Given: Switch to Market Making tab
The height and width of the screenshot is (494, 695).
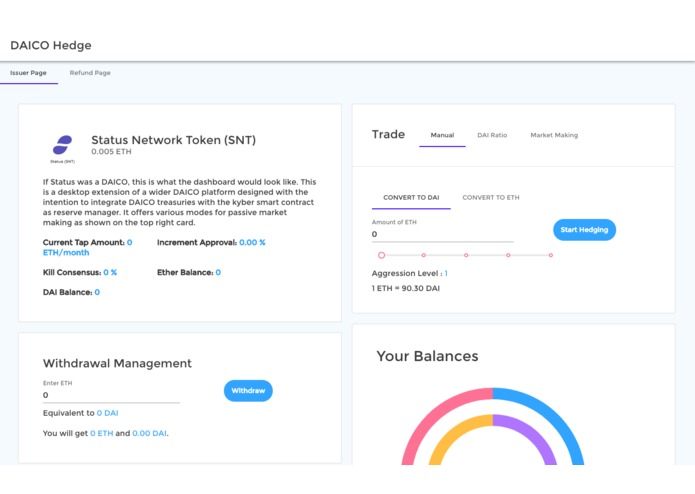Looking at the screenshot, I should [554, 135].
